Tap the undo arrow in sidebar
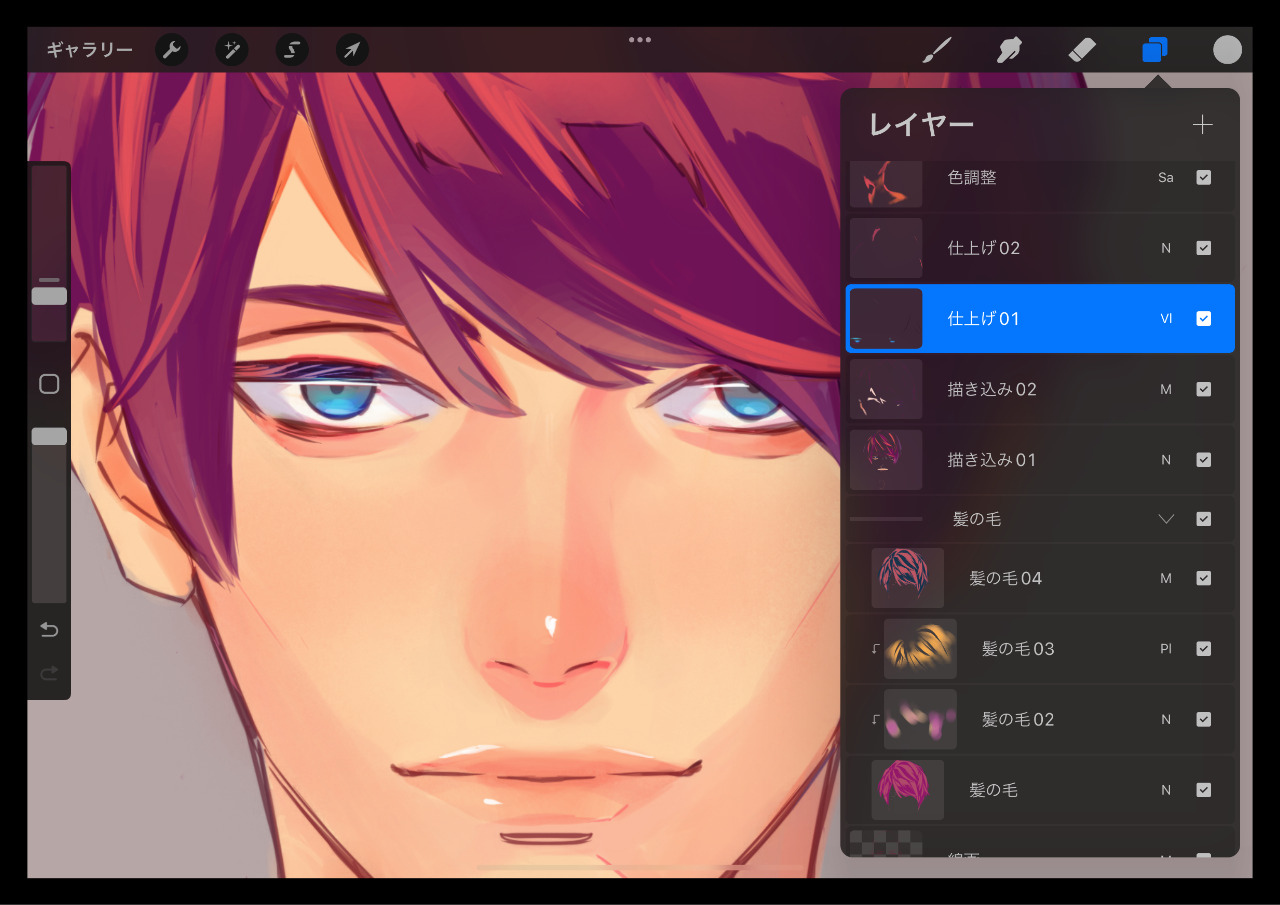1280x905 pixels. click(49, 630)
